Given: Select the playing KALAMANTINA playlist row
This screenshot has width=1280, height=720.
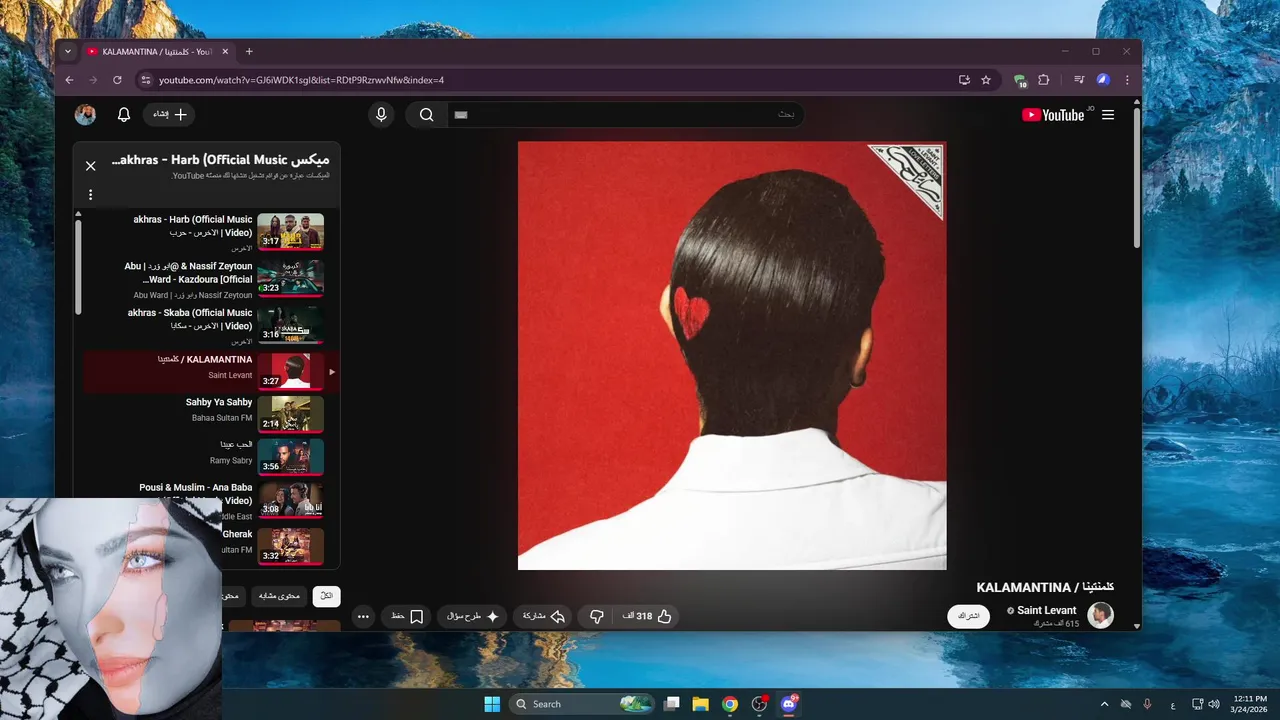Looking at the screenshot, I should (x=211, y=372).
